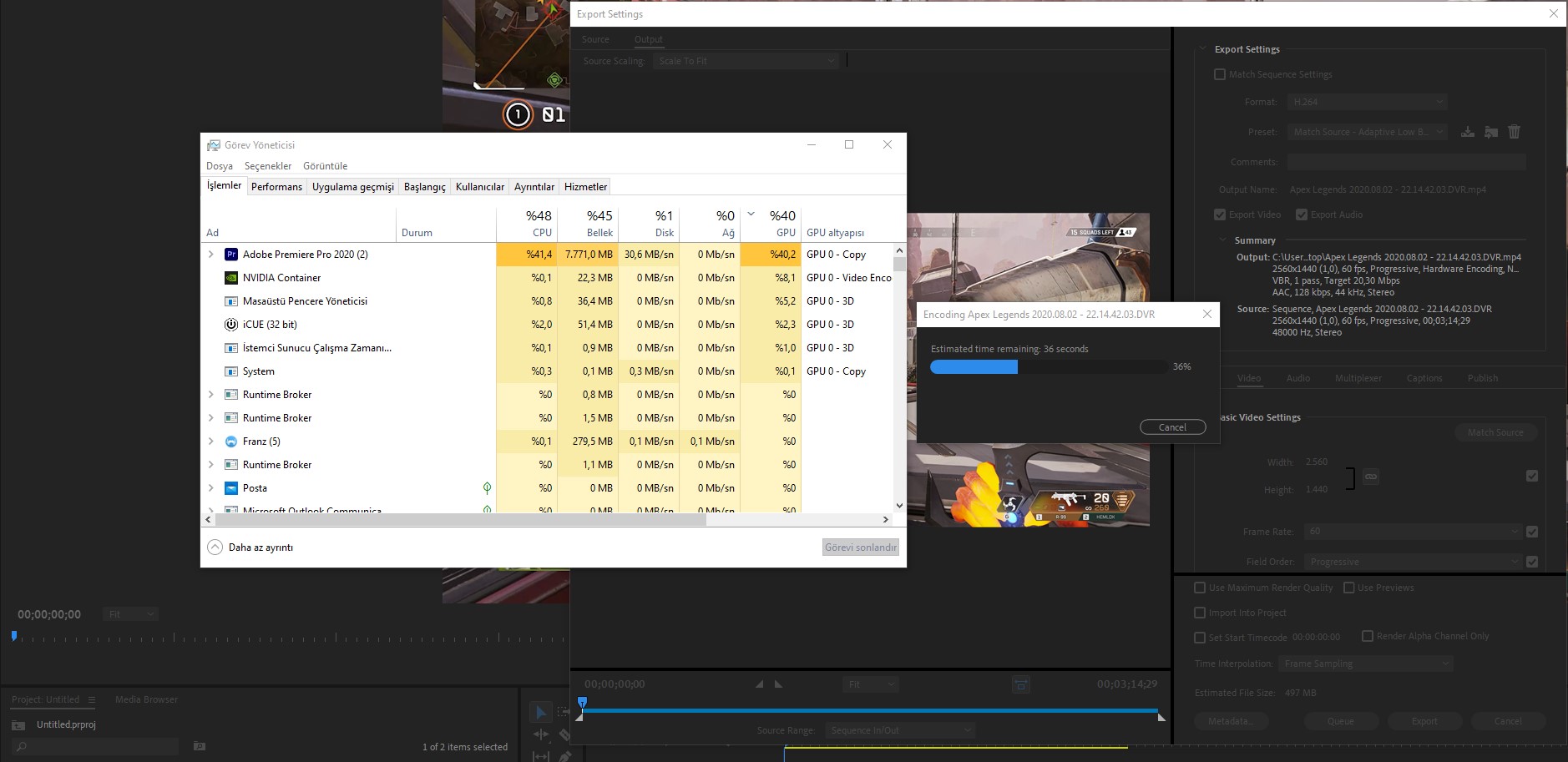1568x762 pixels.
Task: Click the Adobe Premiere Pro process icon
Action: (231, 255)
